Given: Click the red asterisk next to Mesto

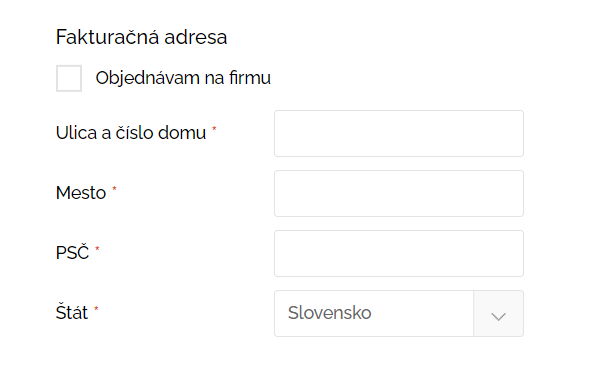Looking at the screenshot, I should click(114, 188).
